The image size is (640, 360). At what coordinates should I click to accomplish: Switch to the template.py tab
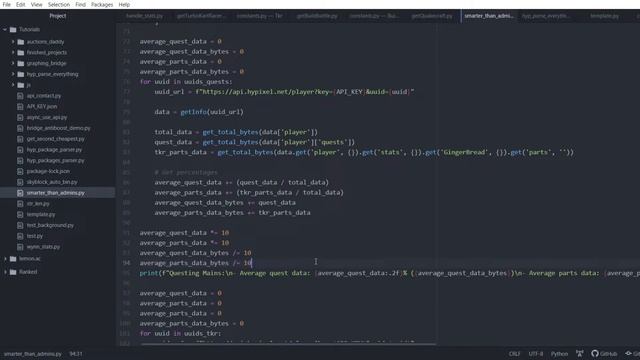point(604,16)
